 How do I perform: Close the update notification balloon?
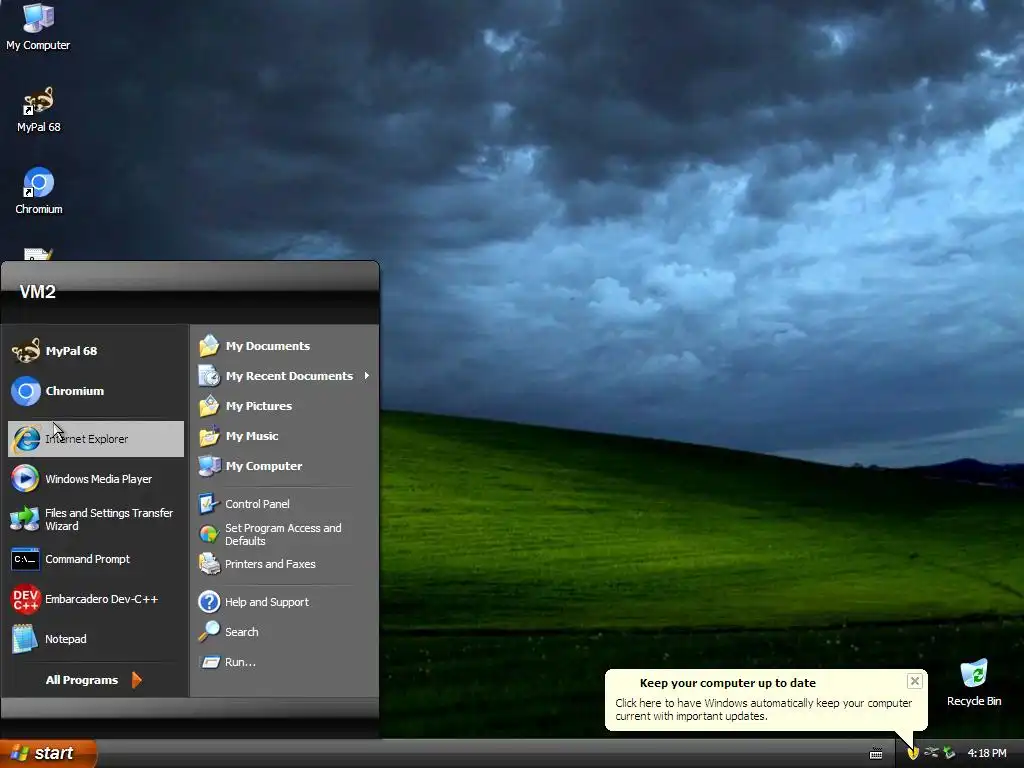pos(914,681)
